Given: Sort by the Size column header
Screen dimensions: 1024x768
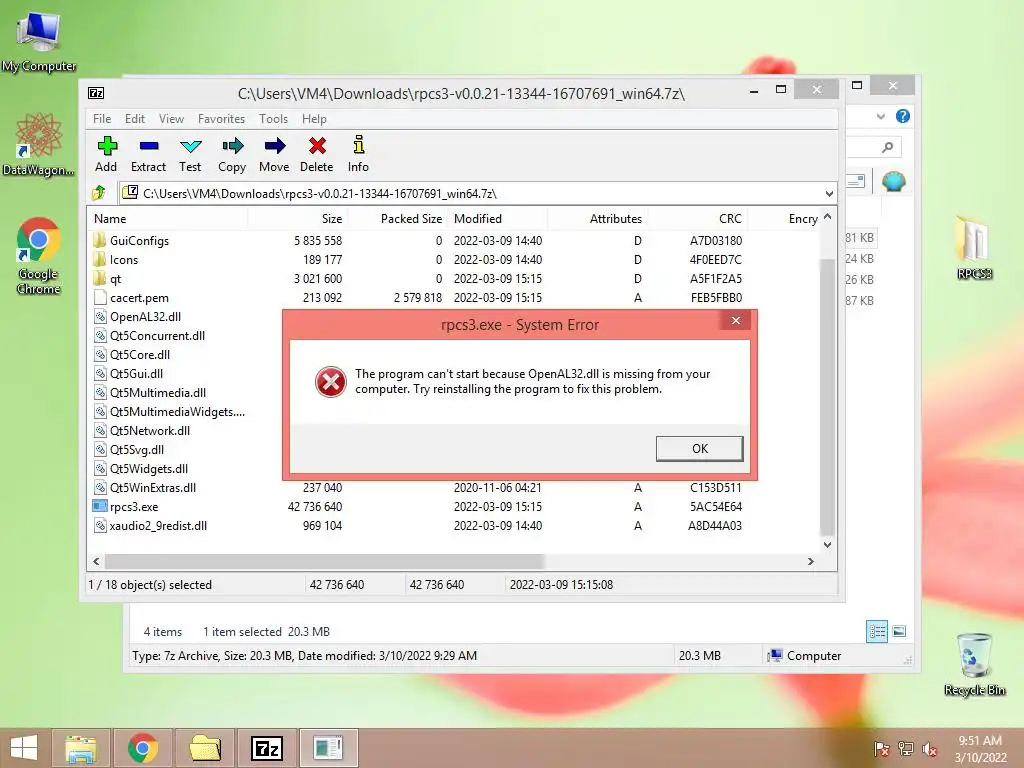Looking at the screenshot, I should (x=297, y=219).
